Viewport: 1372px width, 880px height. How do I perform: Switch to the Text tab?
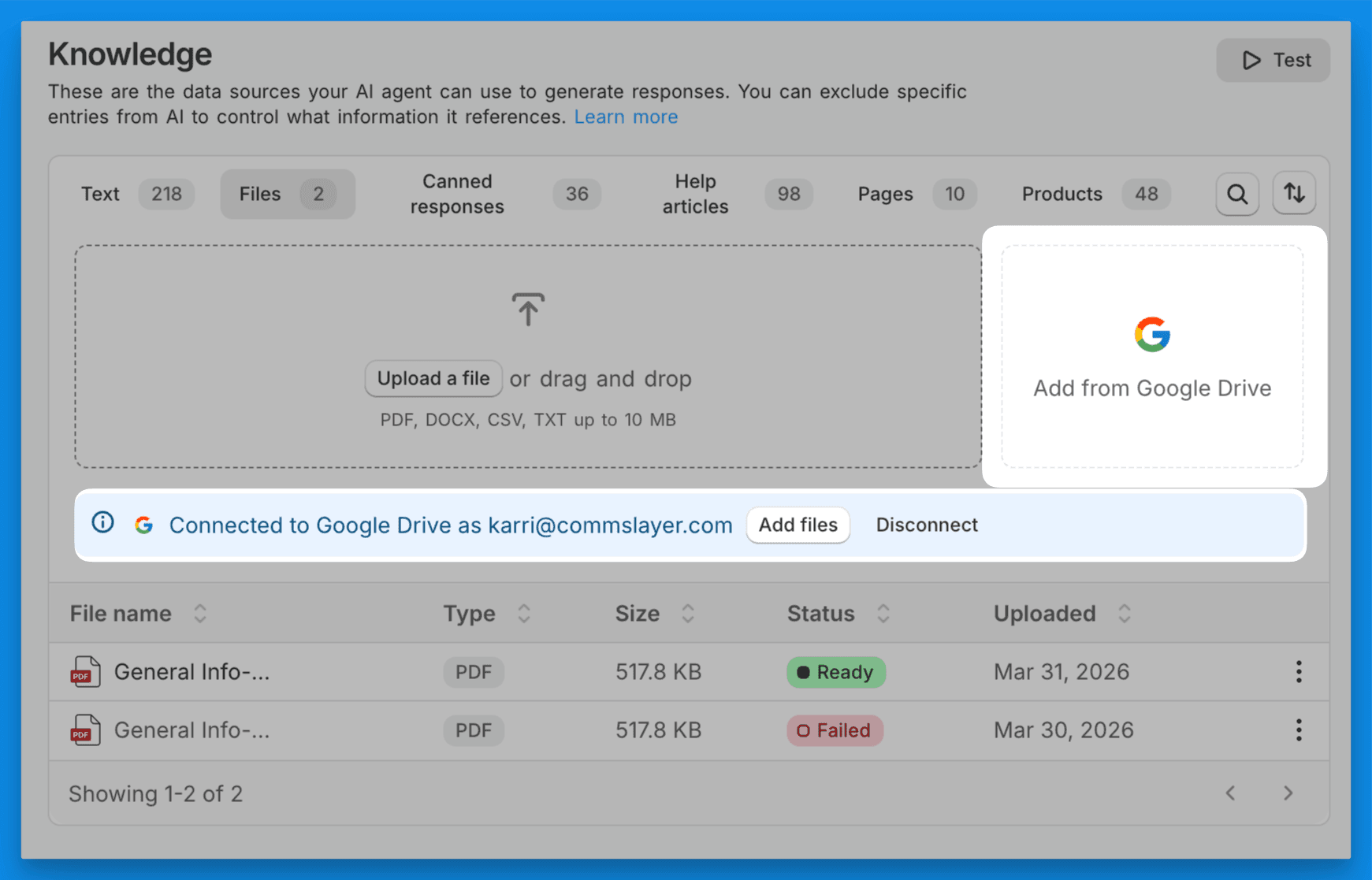point(137,194)
